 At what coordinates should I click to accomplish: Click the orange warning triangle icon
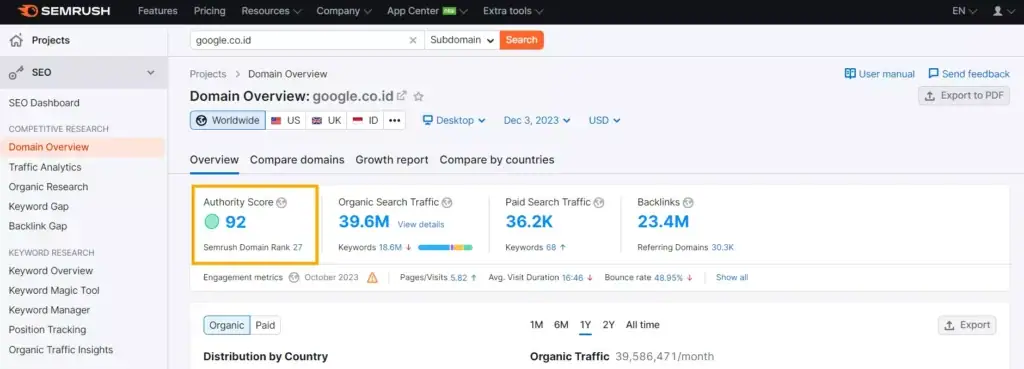pyautogui.click(x=372, y=278)
